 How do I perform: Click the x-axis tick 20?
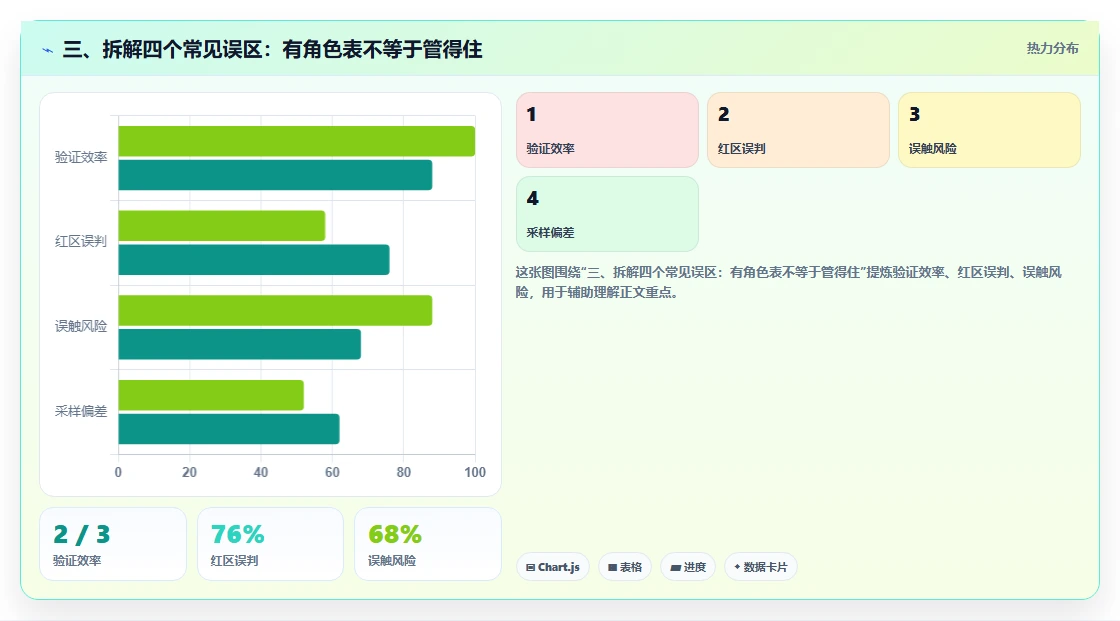189,472
